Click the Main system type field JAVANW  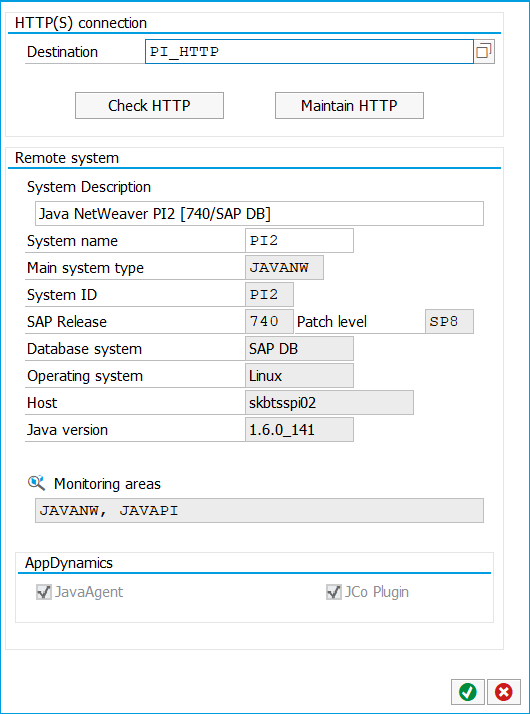[285, 267]
